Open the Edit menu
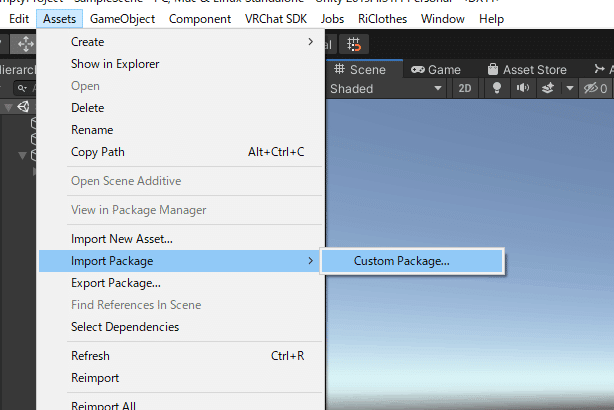Viewport: 614px width, 410px height. point(19,19)
